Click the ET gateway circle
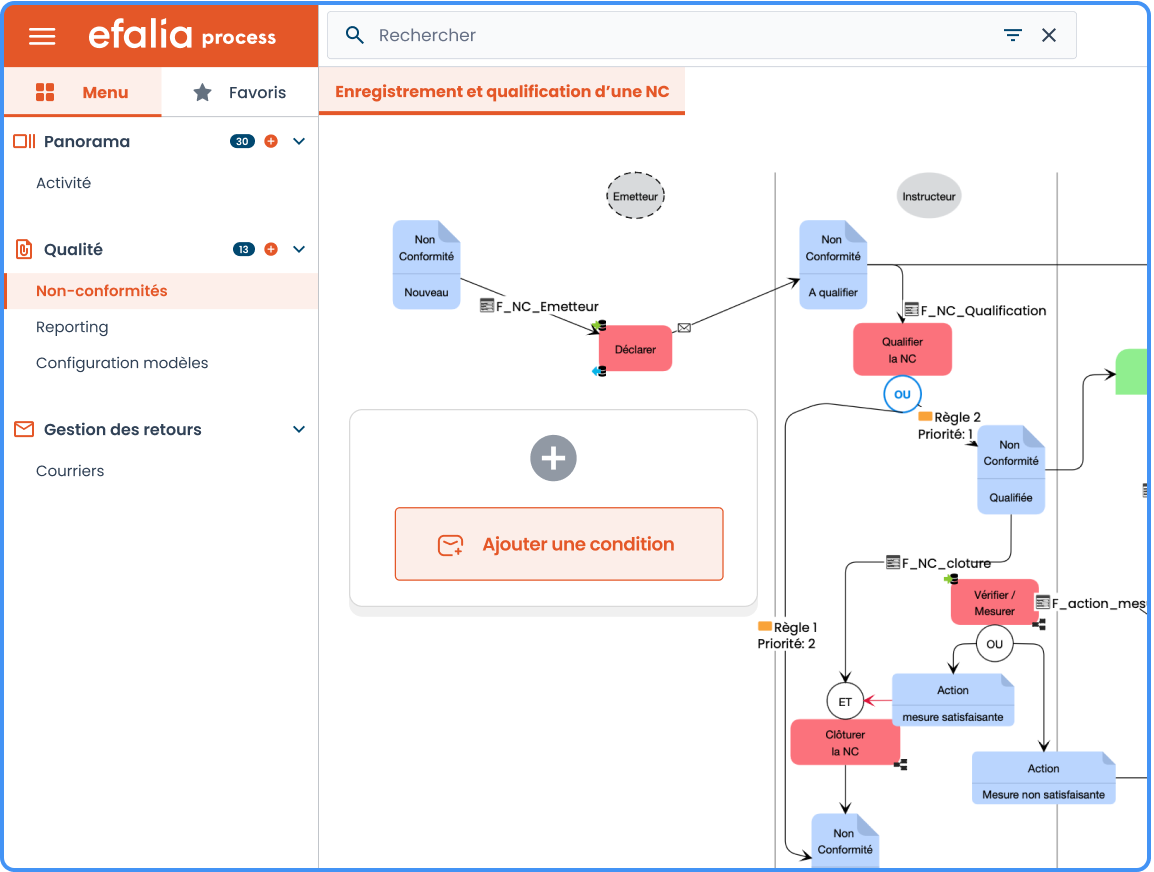This screenshot has width=1154, height=872. (845, 702)
